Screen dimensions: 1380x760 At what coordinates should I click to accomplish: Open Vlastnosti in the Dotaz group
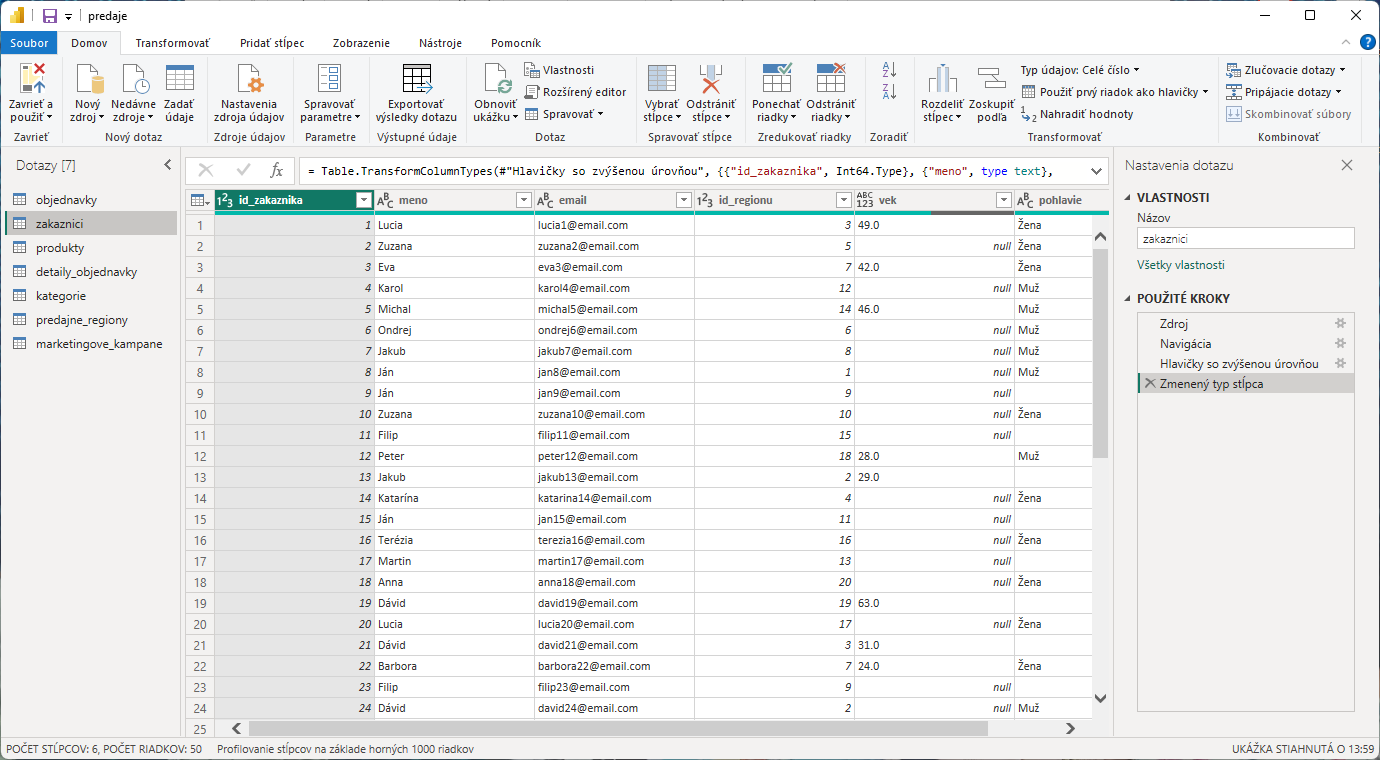tap(559, 70)
